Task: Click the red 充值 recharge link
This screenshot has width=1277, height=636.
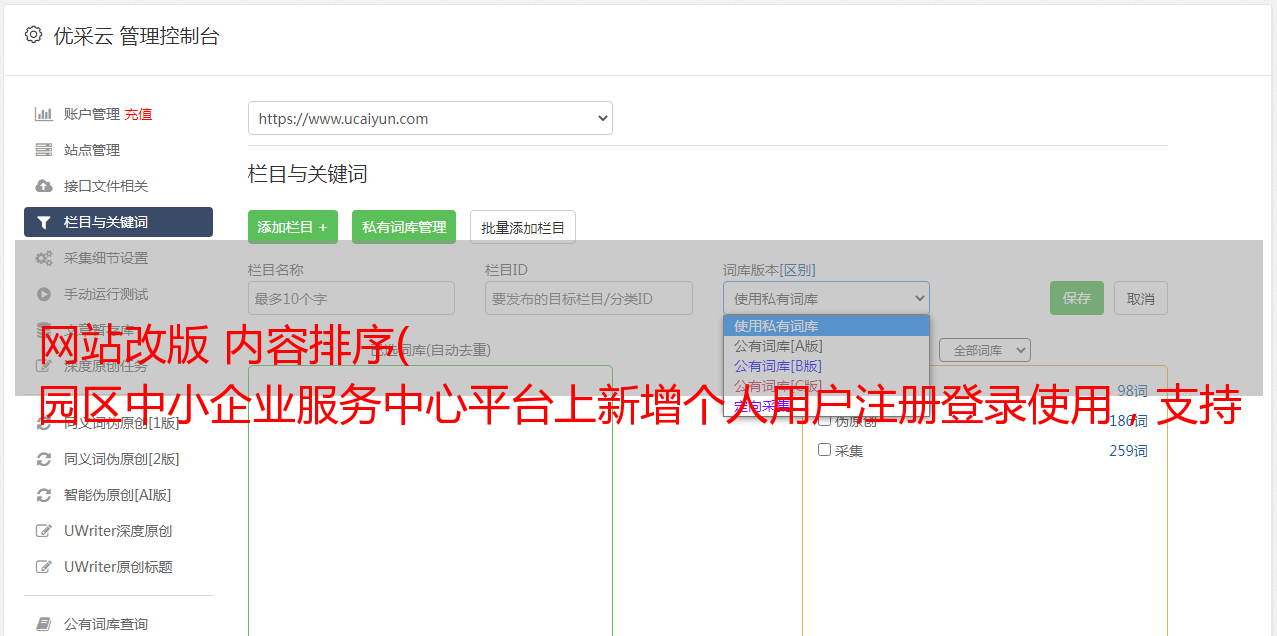Action: [x=138, y=114]
